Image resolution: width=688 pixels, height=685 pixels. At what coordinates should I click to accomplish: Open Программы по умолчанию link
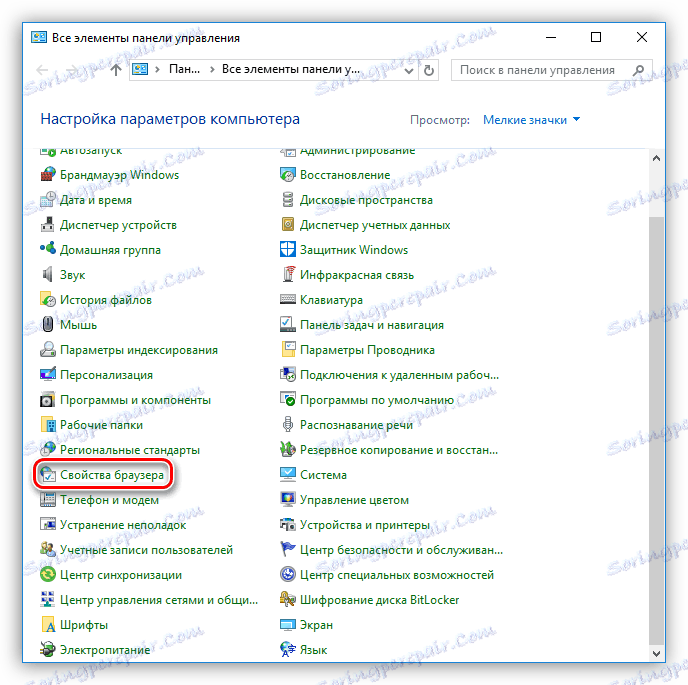tap(377, 400)
